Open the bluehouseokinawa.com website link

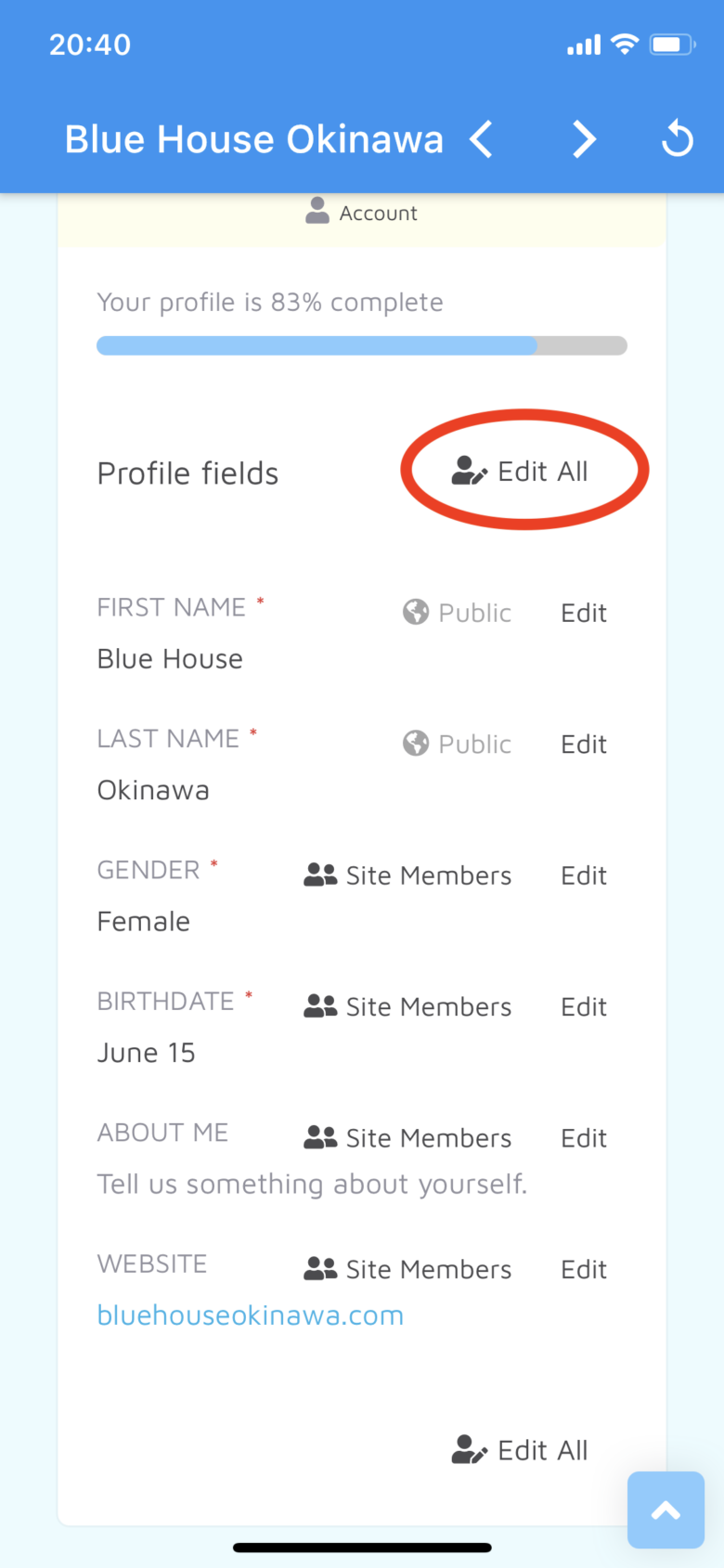pos(251,1315)
